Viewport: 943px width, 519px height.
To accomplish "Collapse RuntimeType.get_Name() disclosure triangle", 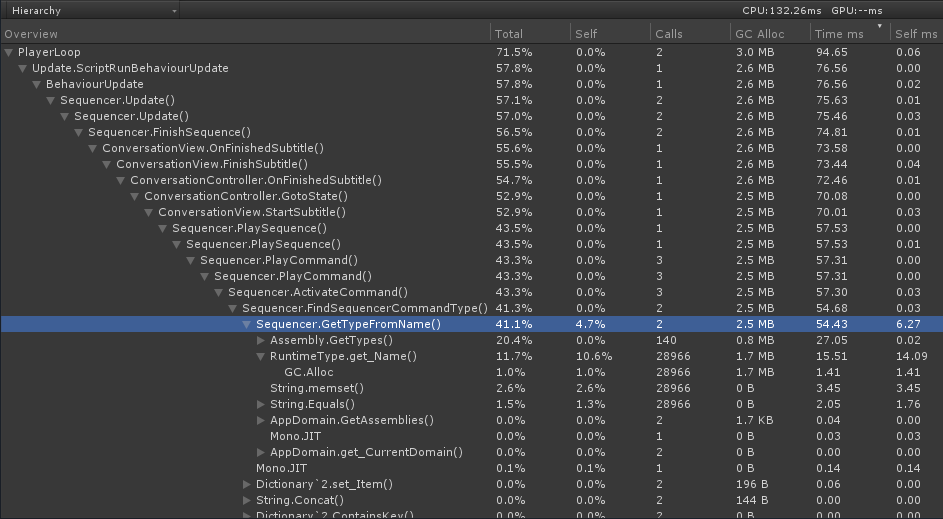I will (260, 356).
